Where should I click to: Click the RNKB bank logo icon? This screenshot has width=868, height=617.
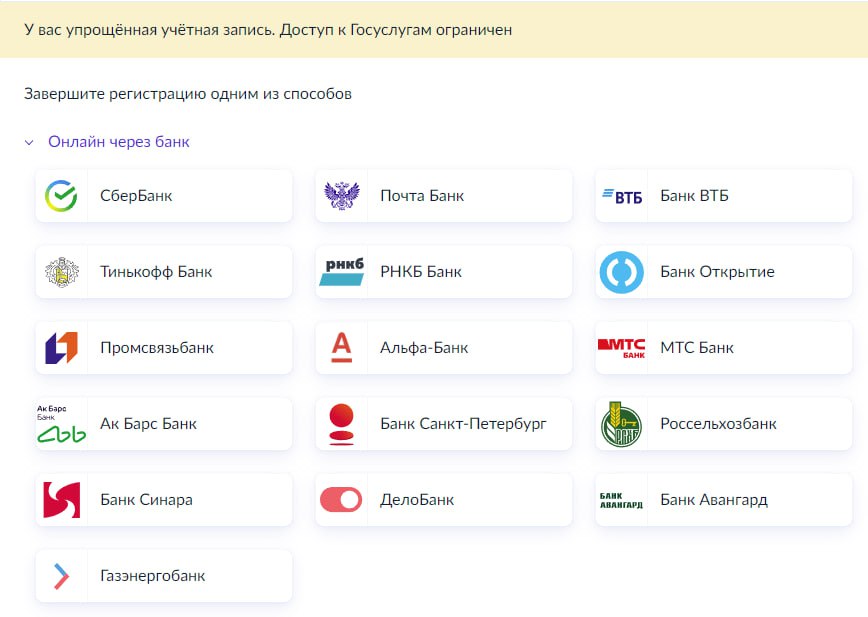(x=342, y=272)
